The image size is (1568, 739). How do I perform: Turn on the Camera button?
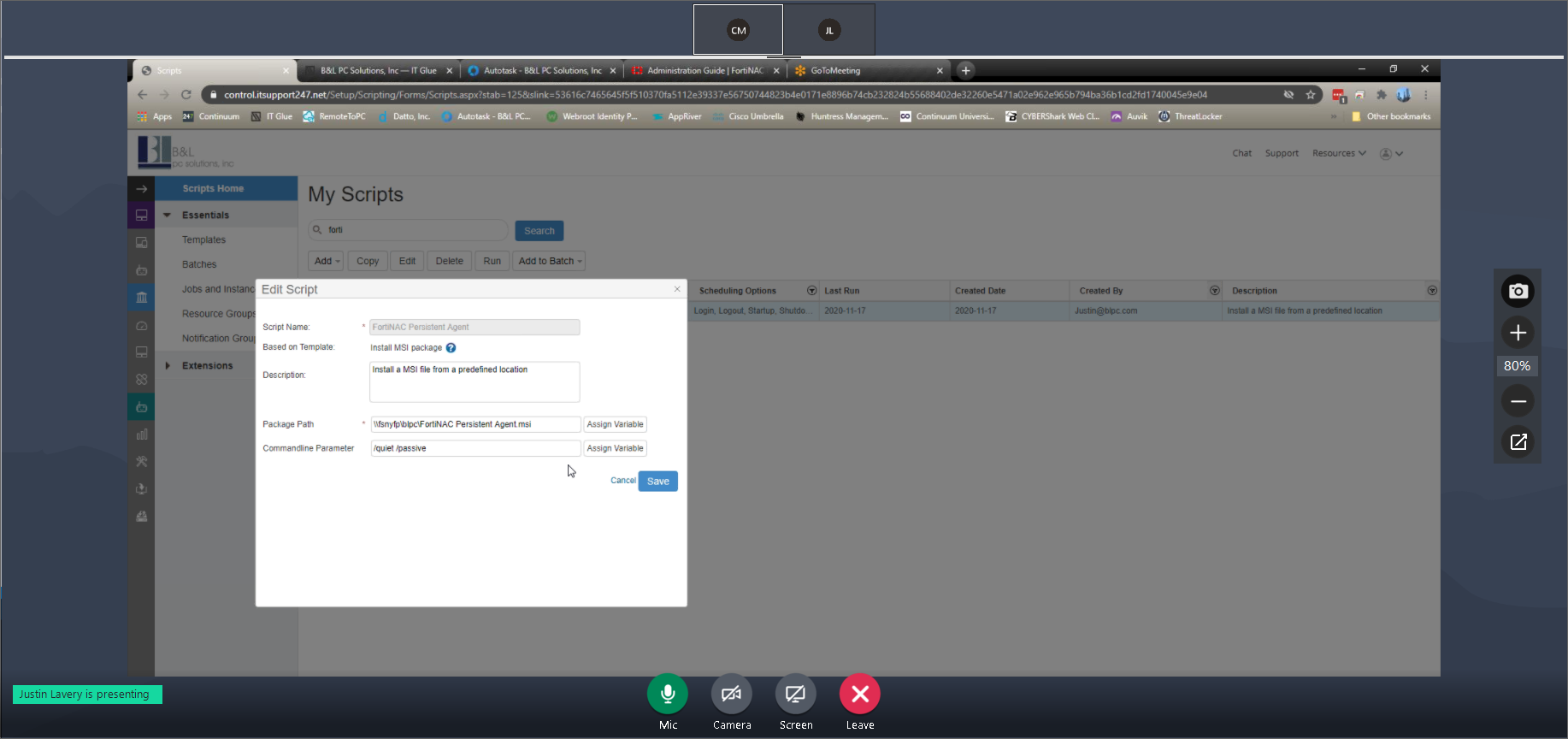click(x=732, y=694)
